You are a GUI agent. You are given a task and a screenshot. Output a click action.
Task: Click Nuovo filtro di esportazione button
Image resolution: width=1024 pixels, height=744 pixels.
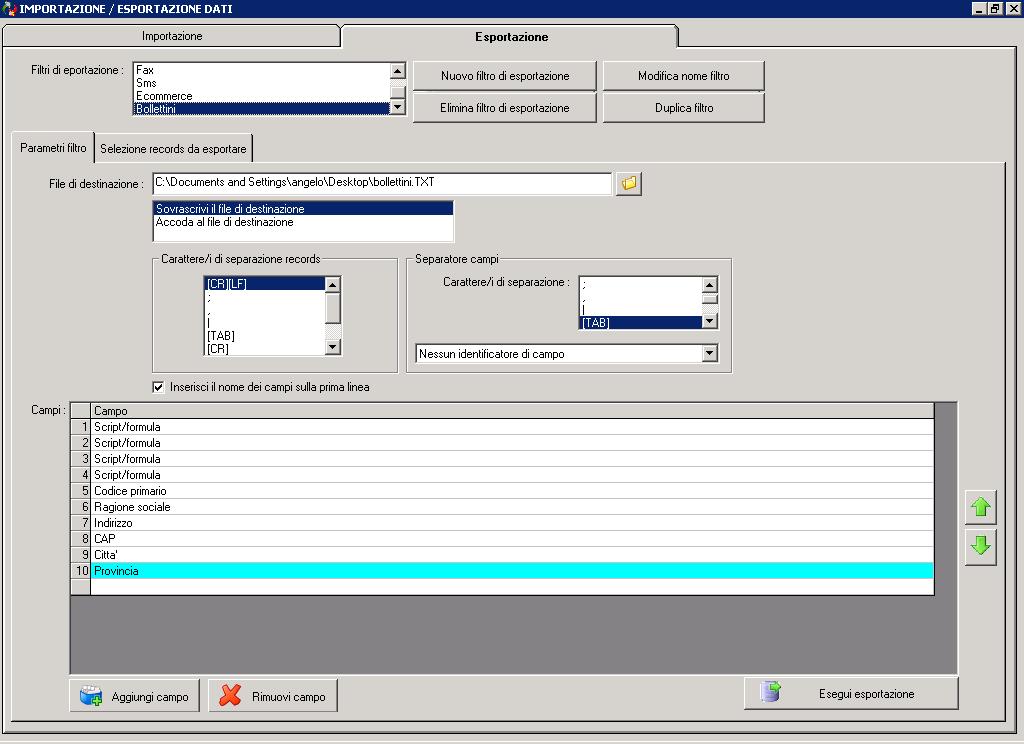[x=505, y=76]
